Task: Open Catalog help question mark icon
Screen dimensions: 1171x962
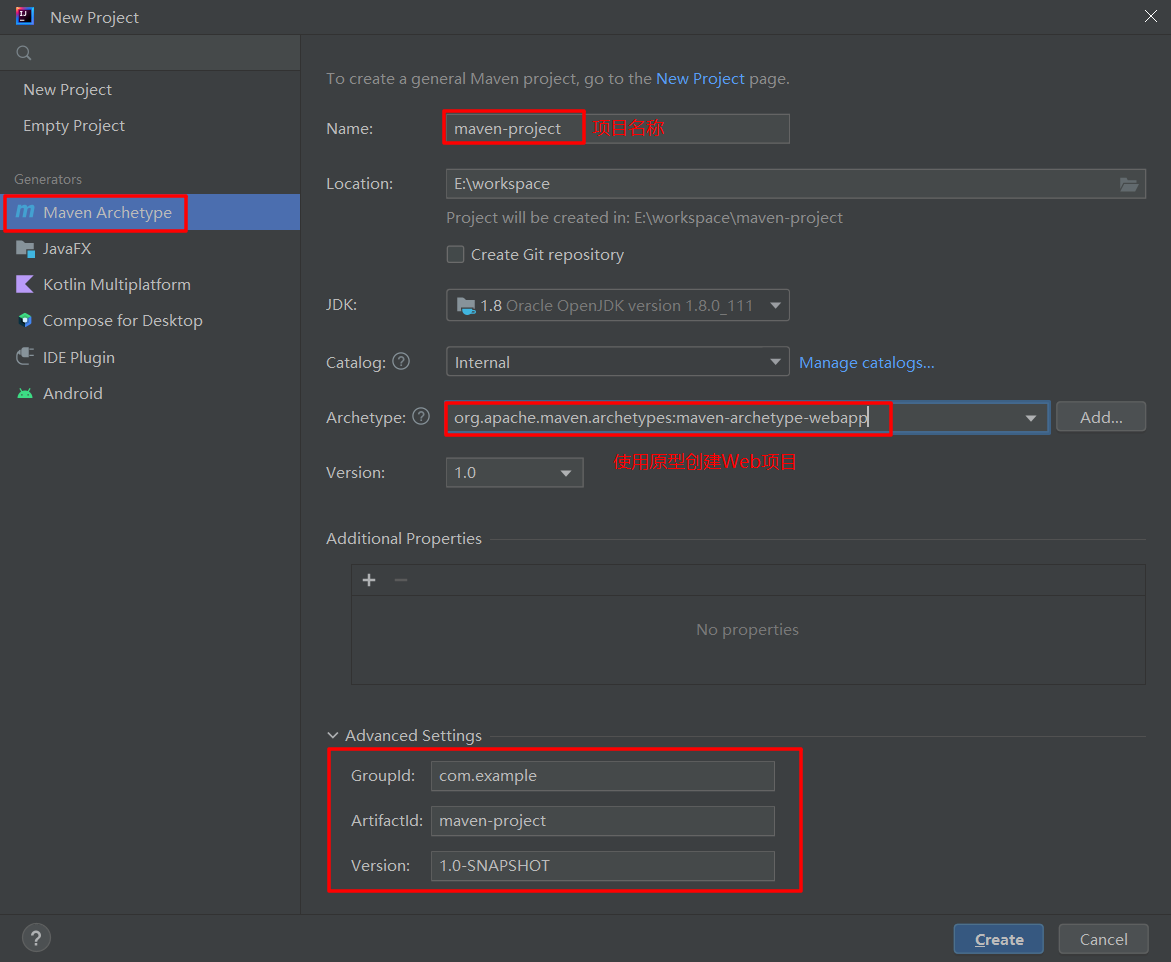Action: [x=401, y=361]
